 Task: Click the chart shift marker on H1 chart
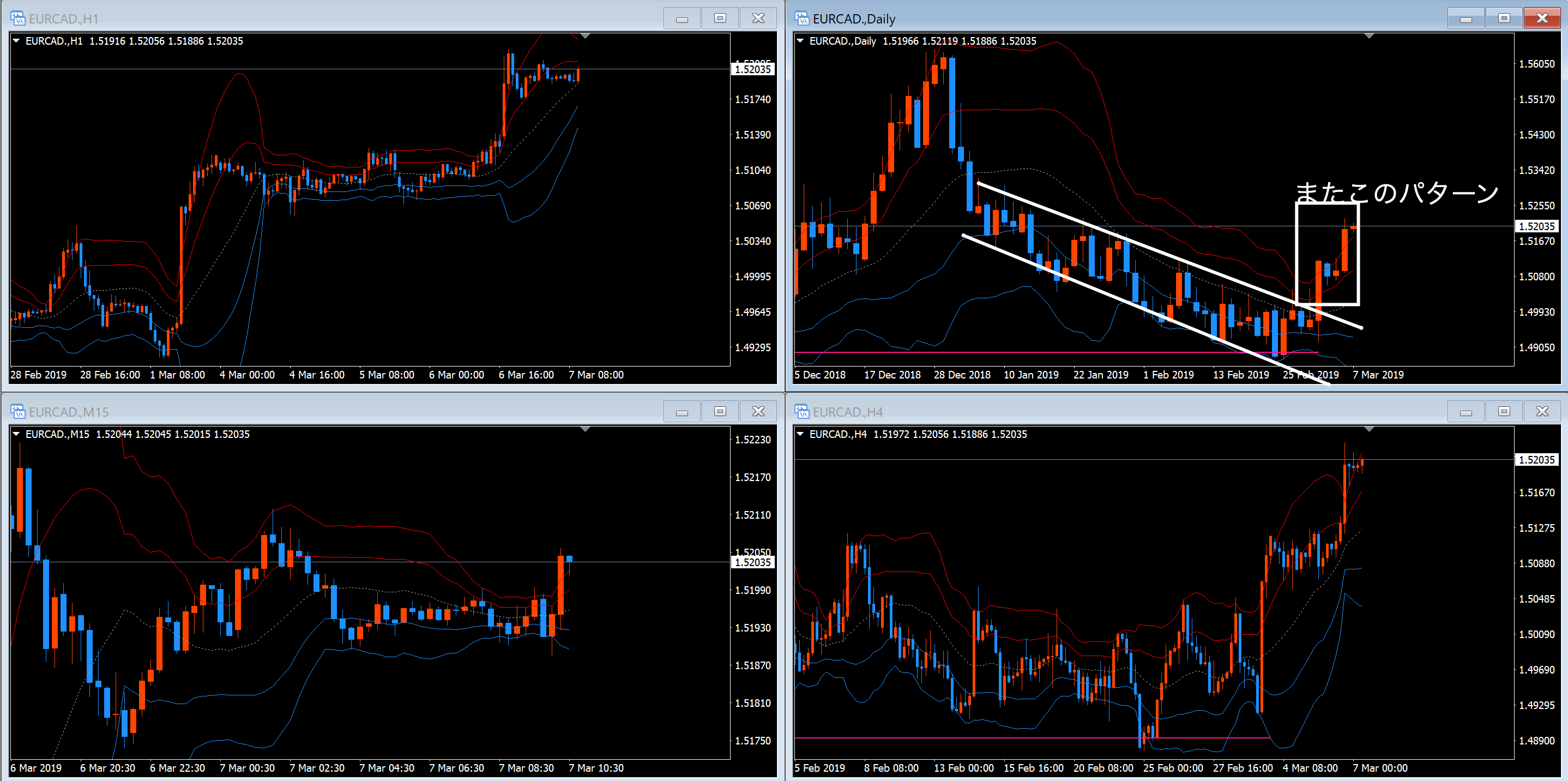point(585,37)
